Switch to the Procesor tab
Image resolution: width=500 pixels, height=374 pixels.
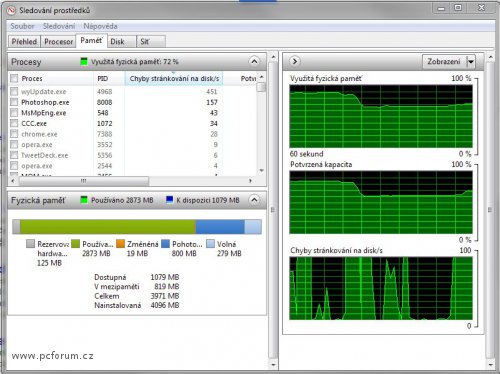click(x=58, y=42)
